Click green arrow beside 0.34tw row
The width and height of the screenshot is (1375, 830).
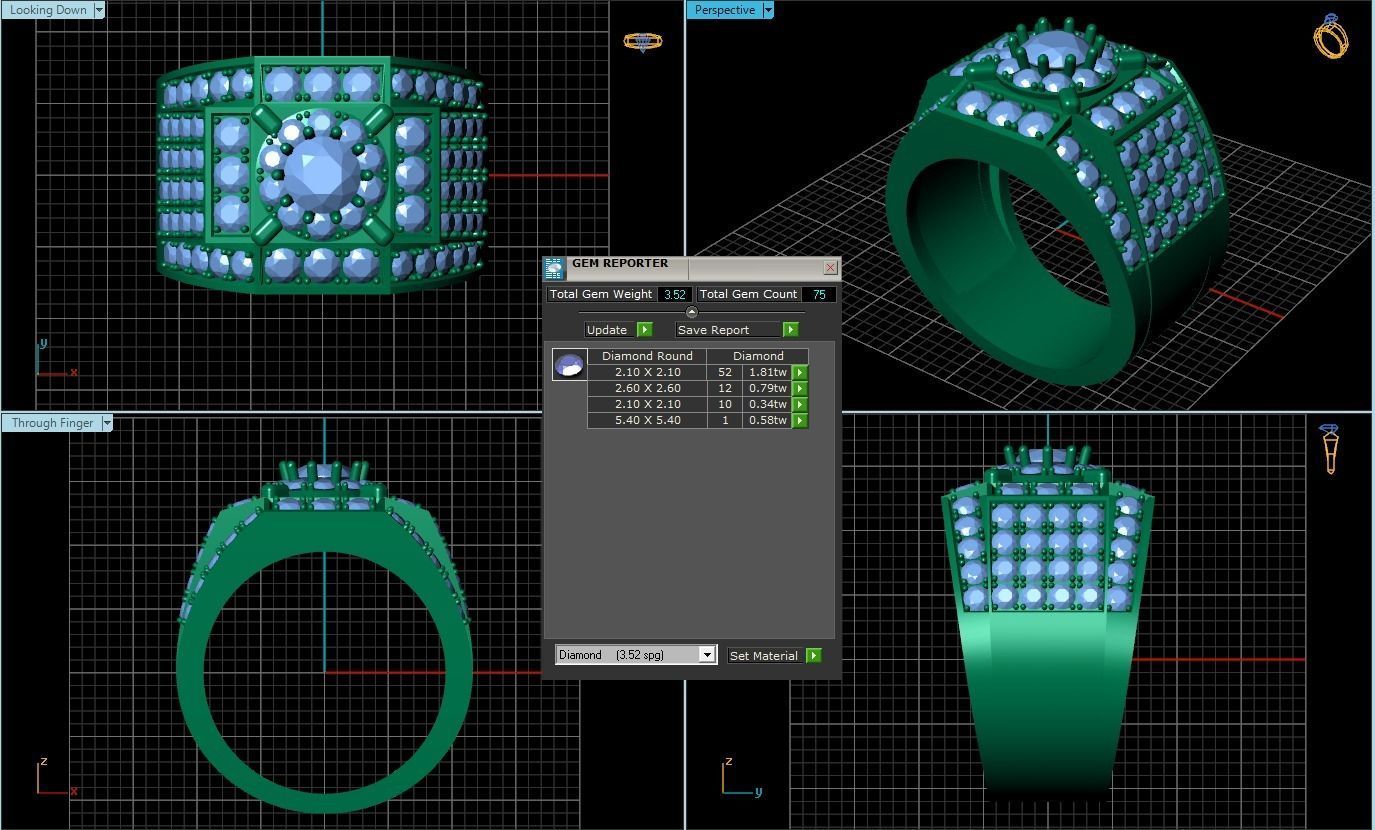pos(800,405)
